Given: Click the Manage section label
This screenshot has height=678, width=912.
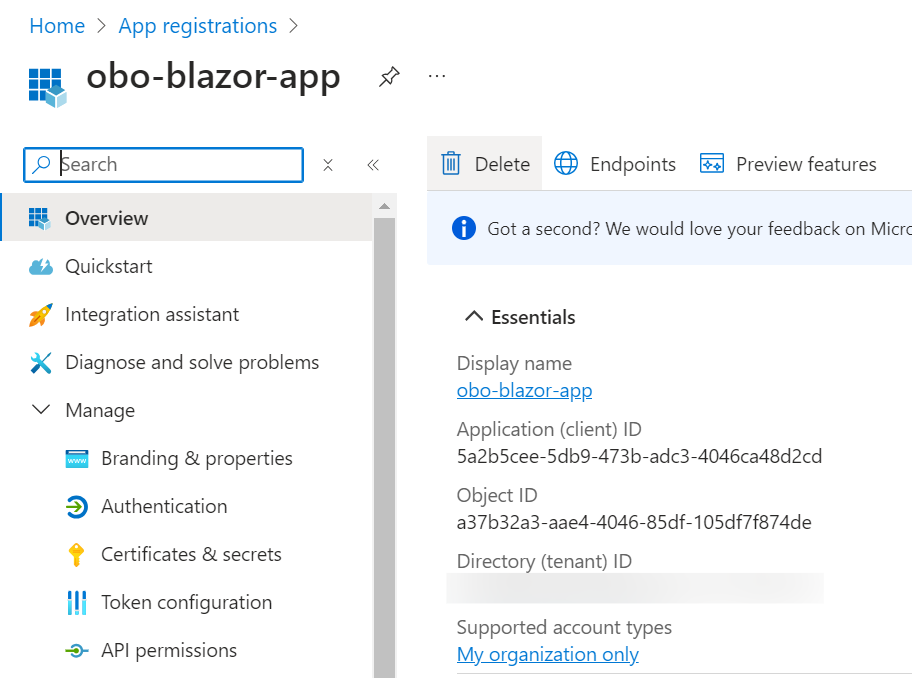Looking at the screenshot, I should click(x=100, y=411).
